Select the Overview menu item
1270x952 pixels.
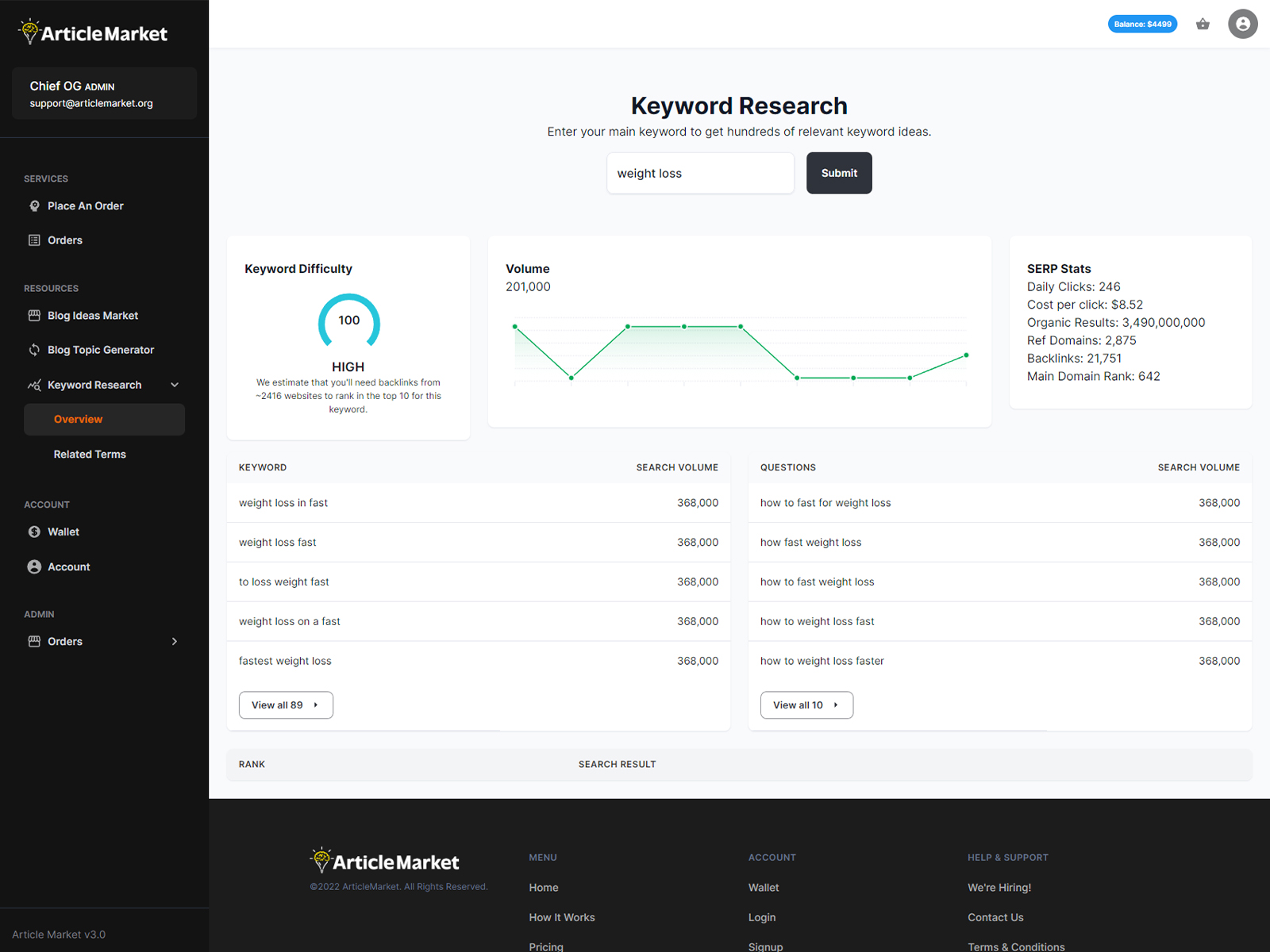(x=78, y=419)
